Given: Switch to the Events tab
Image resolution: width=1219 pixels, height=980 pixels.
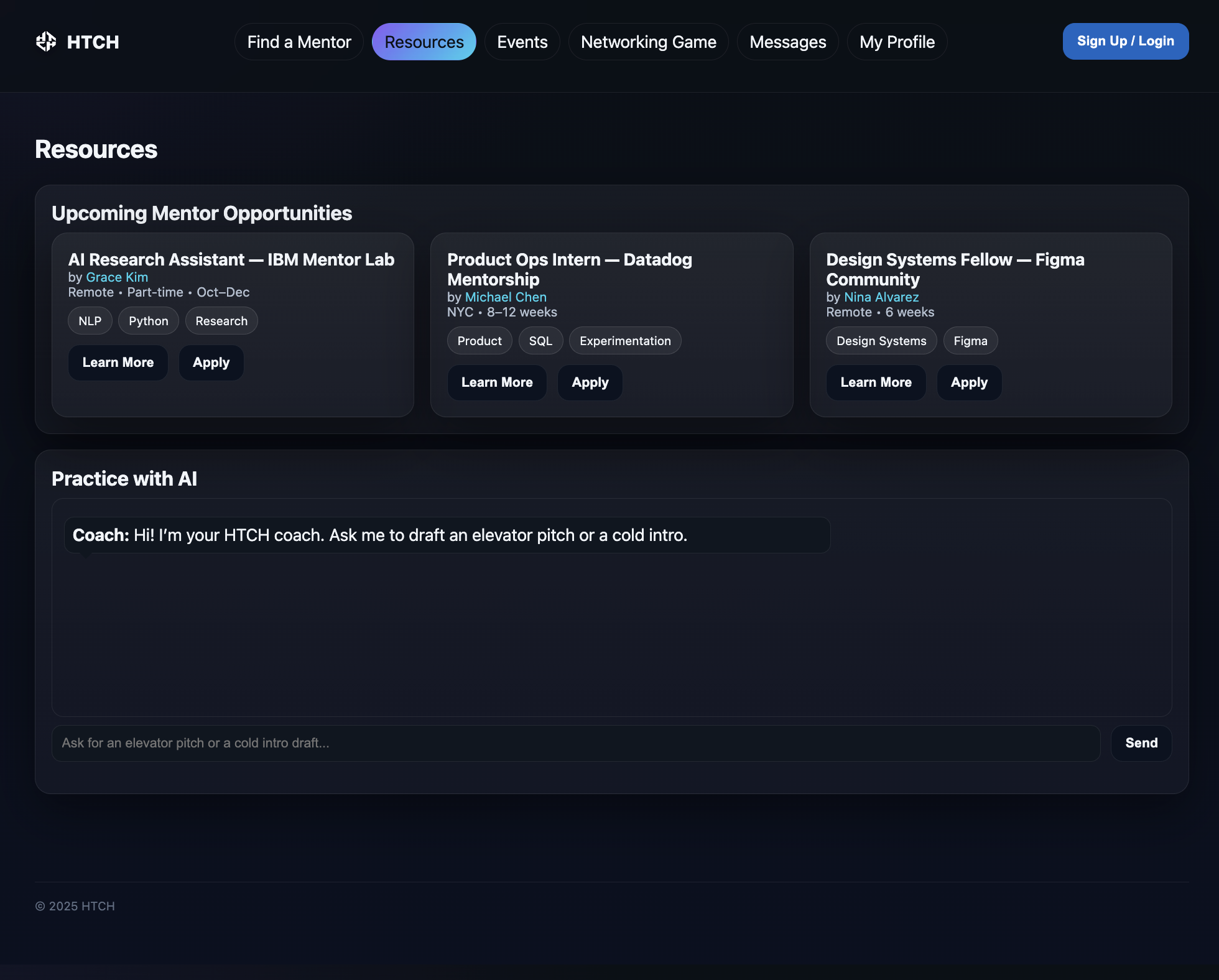Looking at the screenshot, I should 522,42.
